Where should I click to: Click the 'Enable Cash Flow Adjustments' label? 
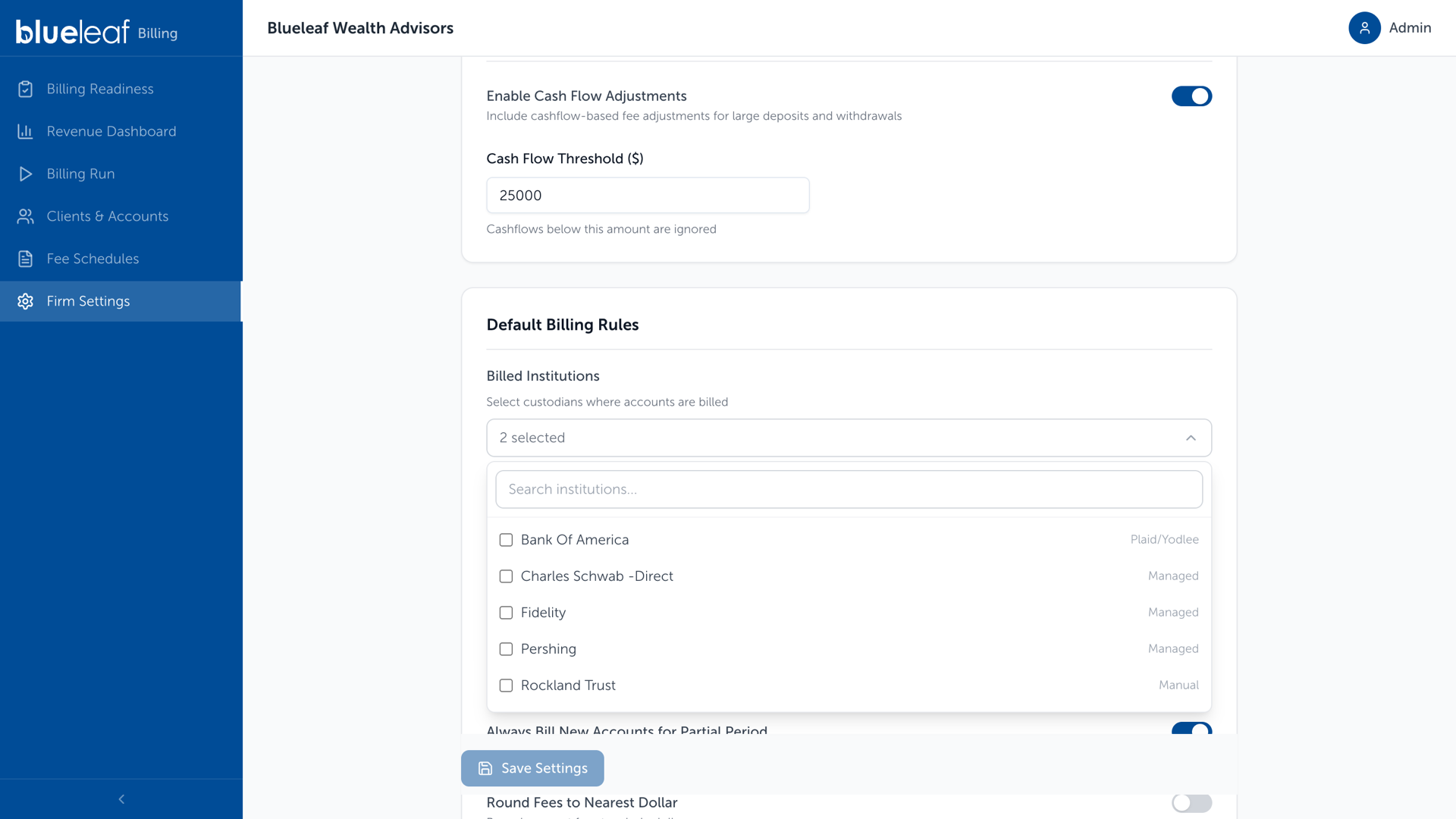(586, 96)
